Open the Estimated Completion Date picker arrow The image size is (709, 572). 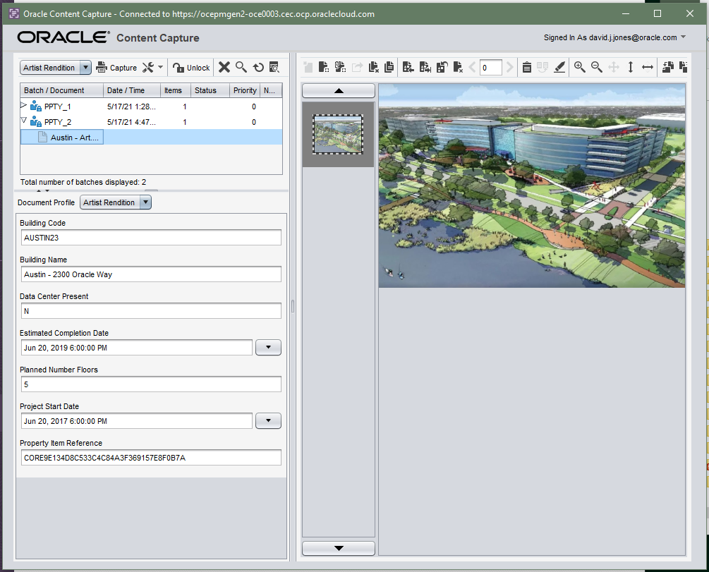[268, 347]
